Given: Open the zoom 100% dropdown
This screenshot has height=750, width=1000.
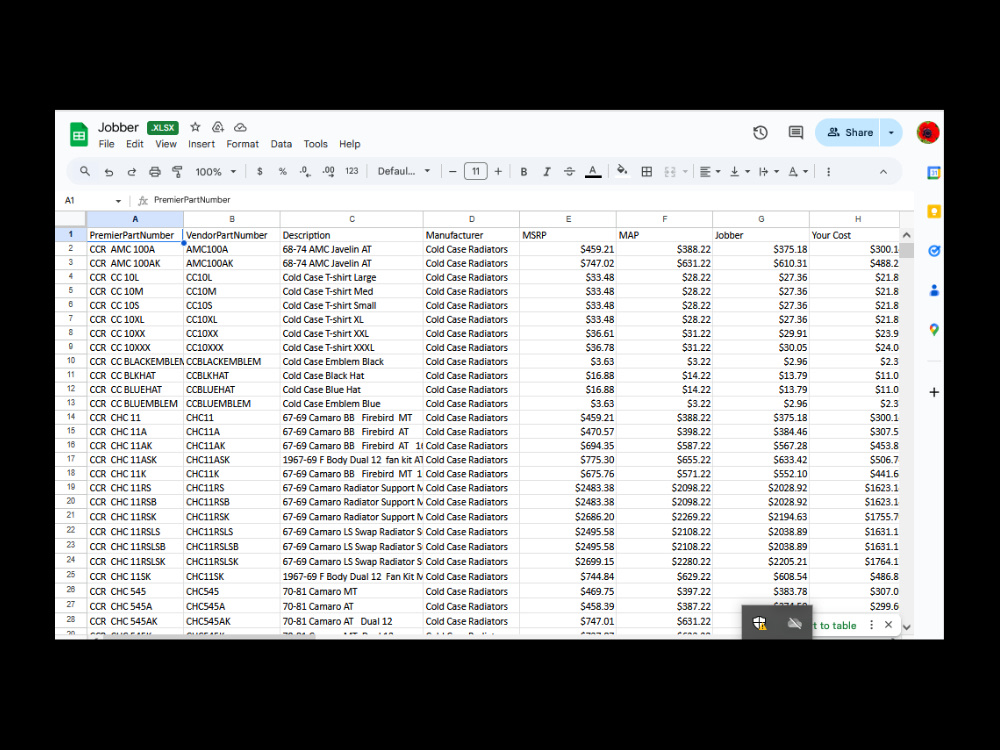Looking at the screenshot, I should 216,172.
